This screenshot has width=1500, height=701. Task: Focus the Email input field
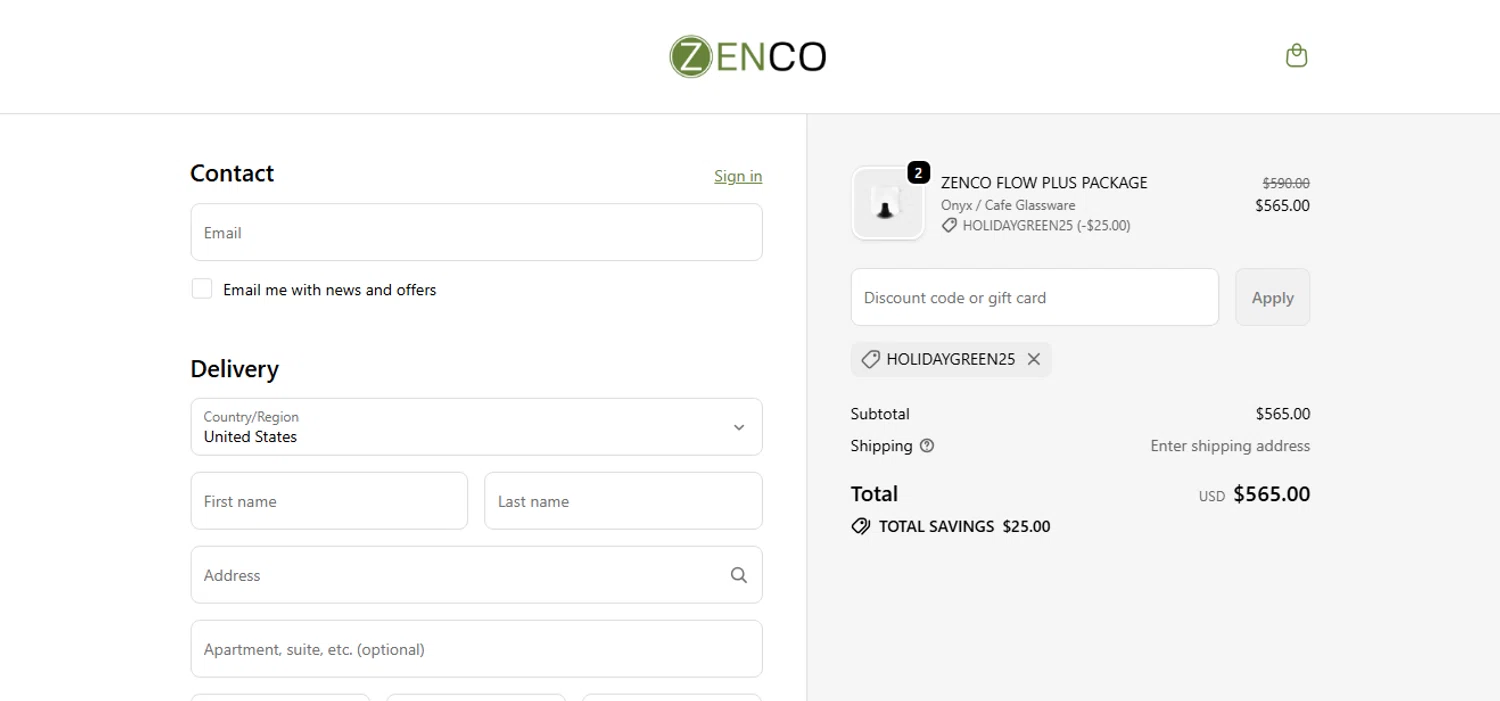[x=476, y=233]
